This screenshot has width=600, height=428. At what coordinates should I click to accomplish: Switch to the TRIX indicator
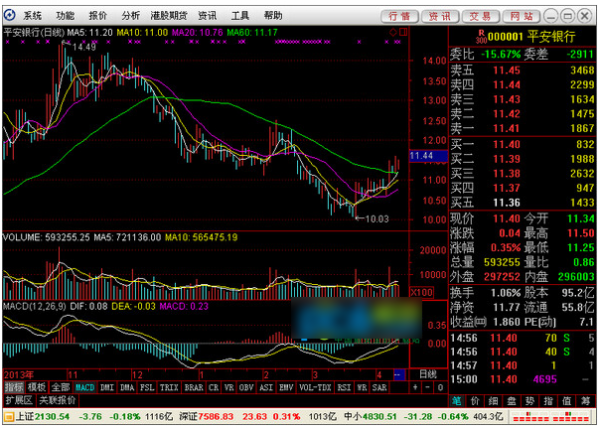[x=169, y=387]
